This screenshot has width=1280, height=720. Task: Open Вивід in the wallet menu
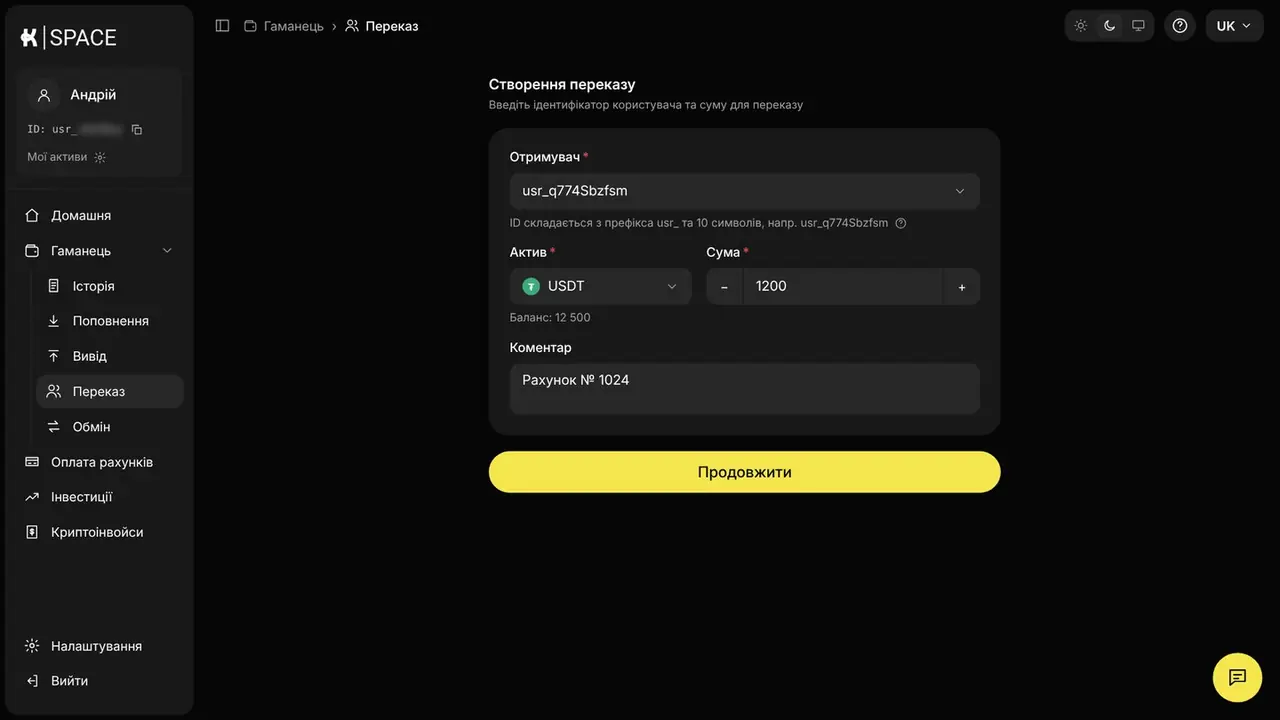[x=110, y=356]
